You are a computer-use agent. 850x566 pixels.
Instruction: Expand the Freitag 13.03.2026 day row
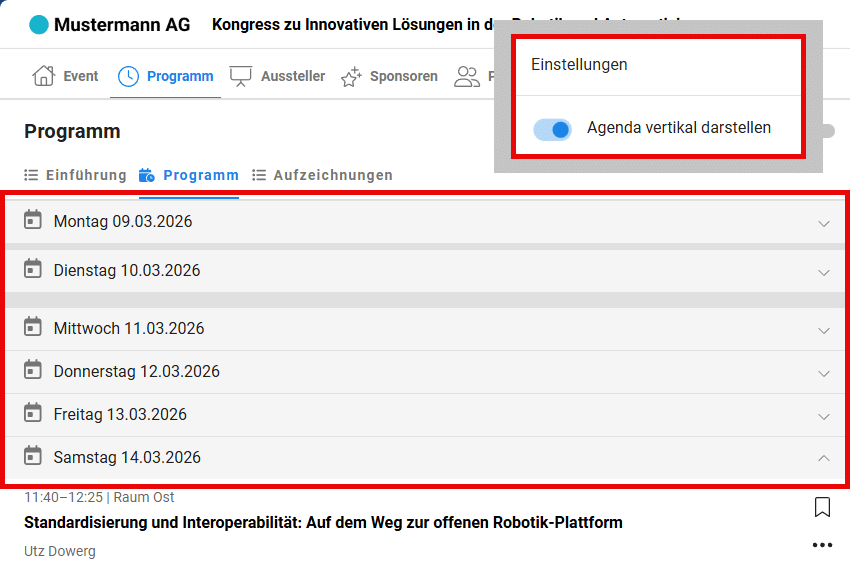click(120, 414)
